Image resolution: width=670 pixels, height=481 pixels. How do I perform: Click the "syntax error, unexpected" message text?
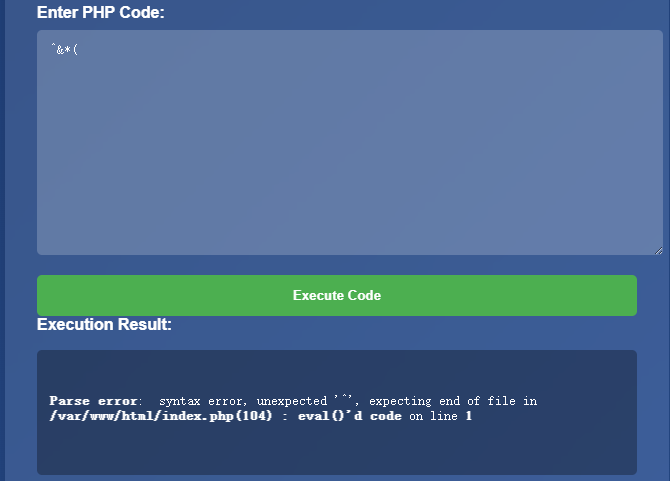[245, 401]
